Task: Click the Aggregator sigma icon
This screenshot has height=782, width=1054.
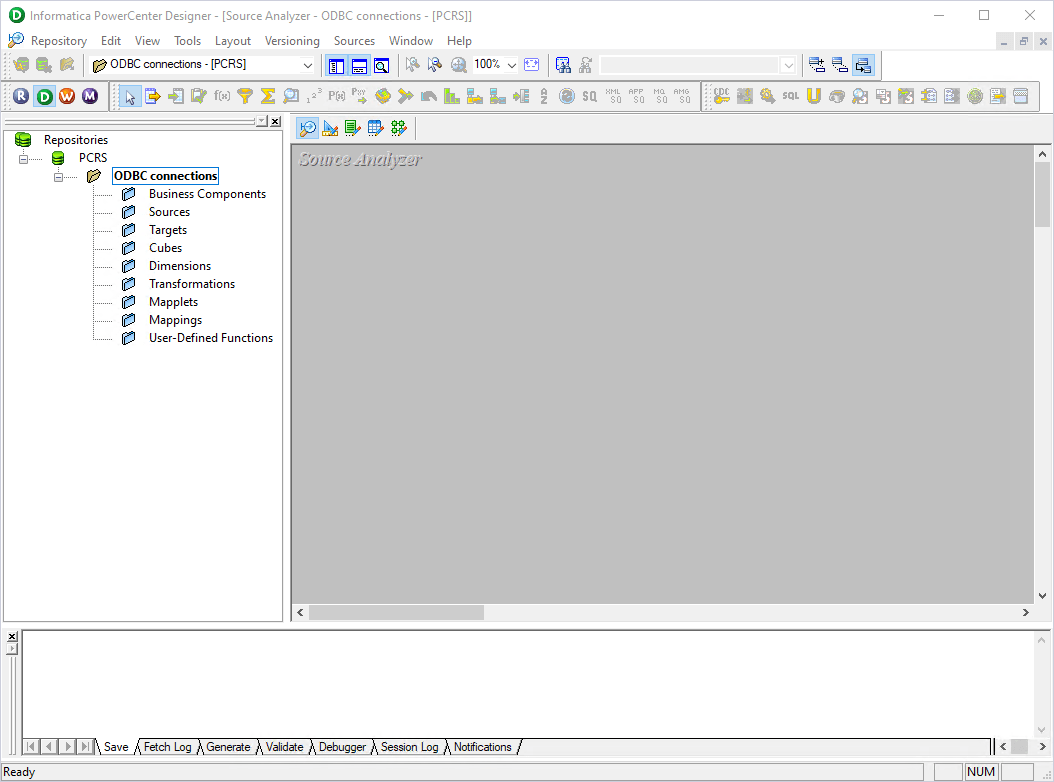Action: tap(268, 96)
